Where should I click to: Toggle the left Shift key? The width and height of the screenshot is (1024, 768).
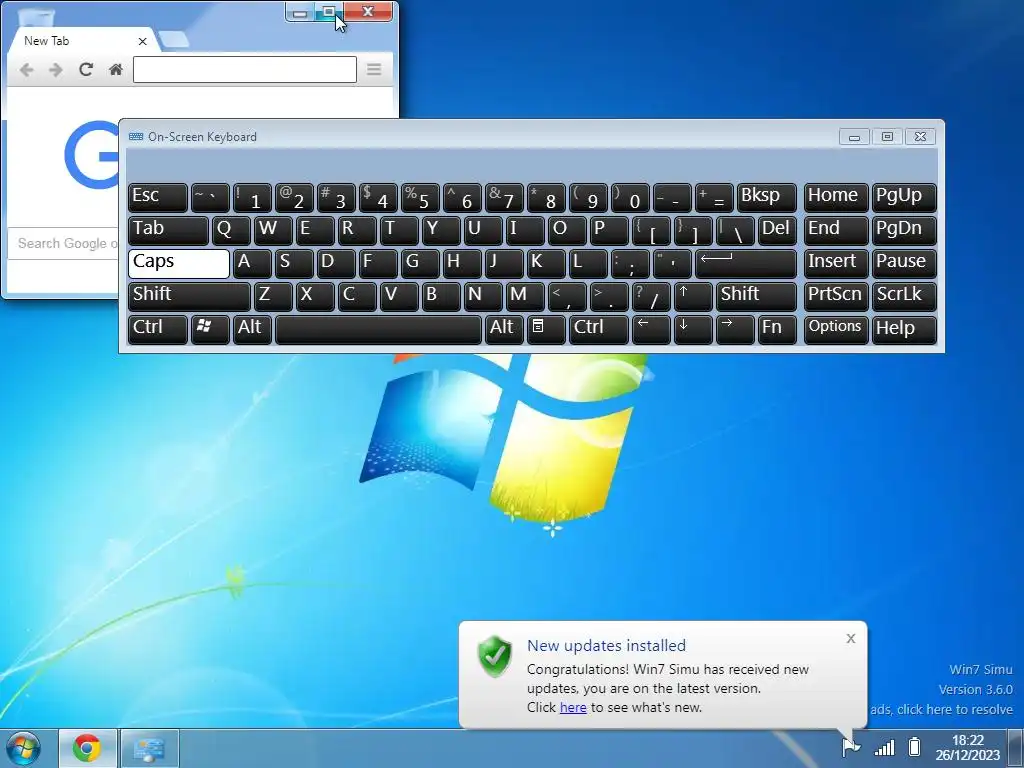tap(189, 296)
